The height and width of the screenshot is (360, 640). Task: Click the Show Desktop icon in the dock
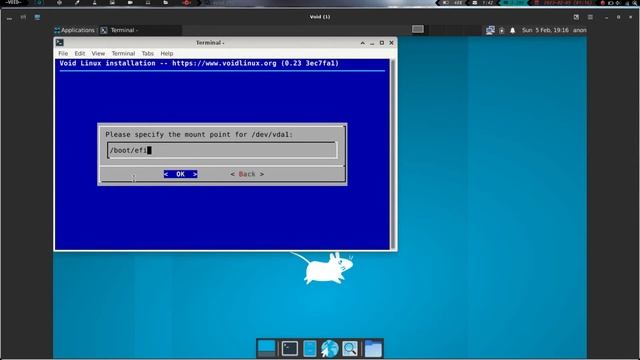tap(266, 349)
